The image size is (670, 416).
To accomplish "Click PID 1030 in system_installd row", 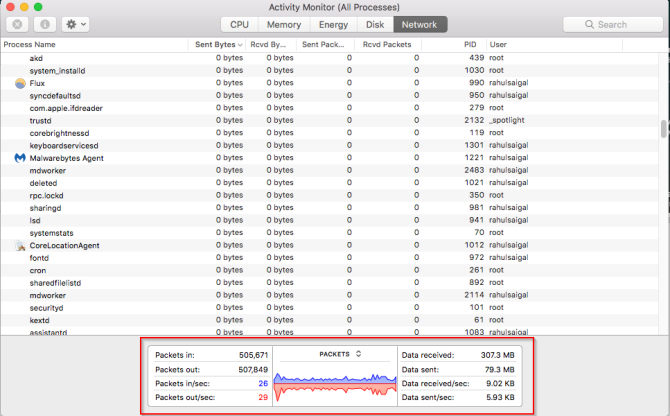I will pyautogui.click(x=474, y=70).
